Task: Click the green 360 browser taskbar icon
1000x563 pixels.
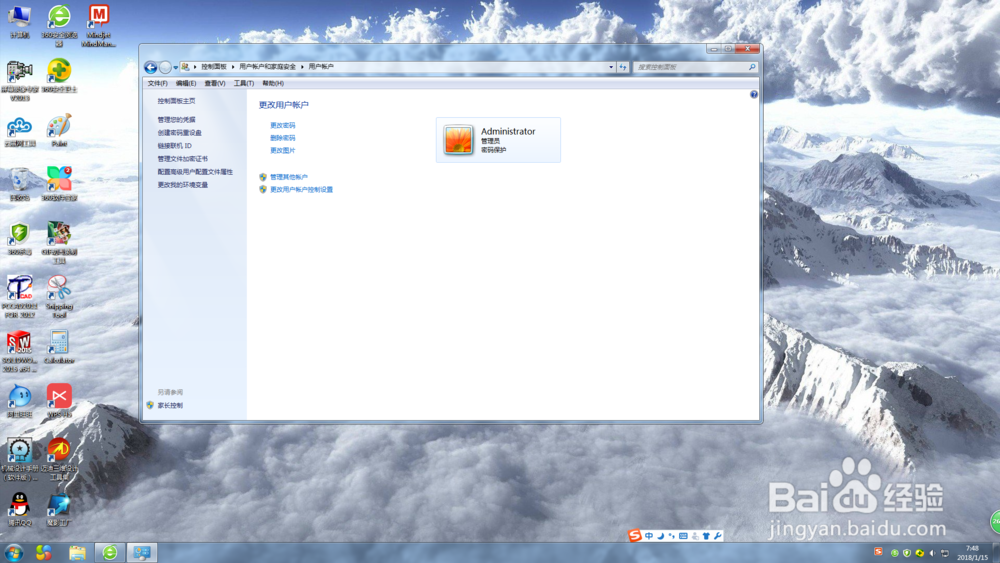Action: 110,553
